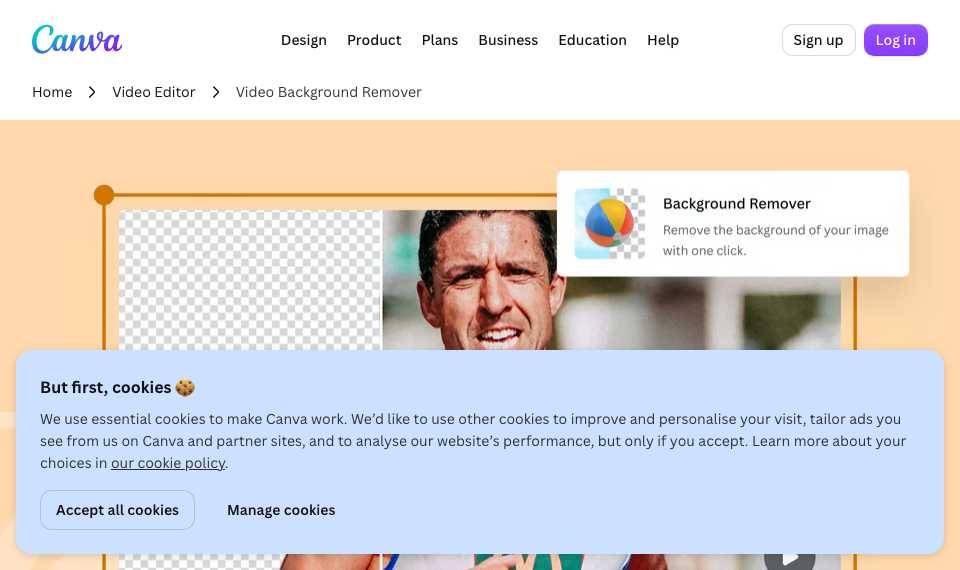This screenshot has height=570, width=960.
Task: Open the Plans menu
Action: 440,40
